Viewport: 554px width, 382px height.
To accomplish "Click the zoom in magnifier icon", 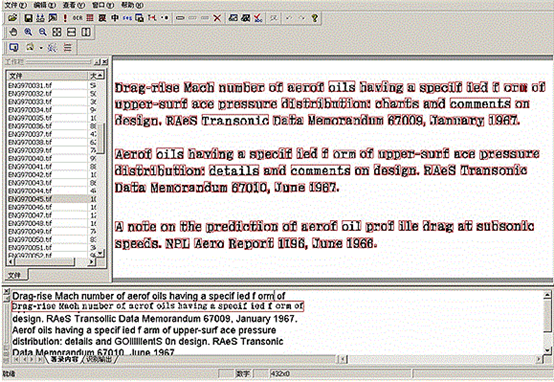I will 28,32.
